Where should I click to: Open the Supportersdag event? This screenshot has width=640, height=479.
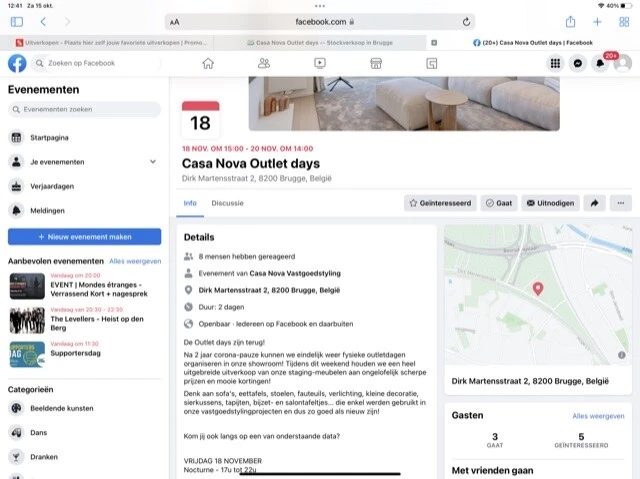pyautogui.click(x=84, y=354)
